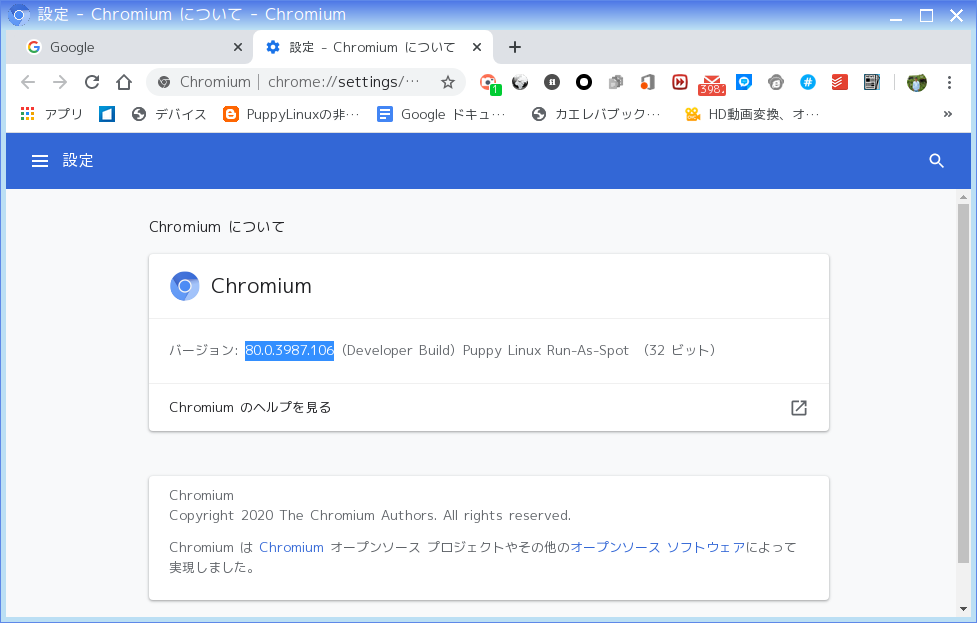The height and width of the screenshot is (623, 977).
Task: Open the black ring extension icon
Action: pyautogui.click(x=584, y=82)
